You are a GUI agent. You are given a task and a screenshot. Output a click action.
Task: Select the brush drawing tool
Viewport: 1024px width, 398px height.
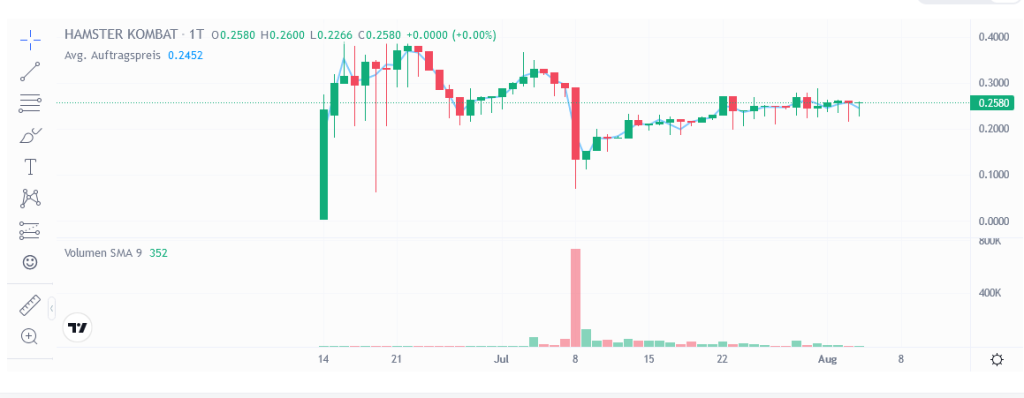30,135
